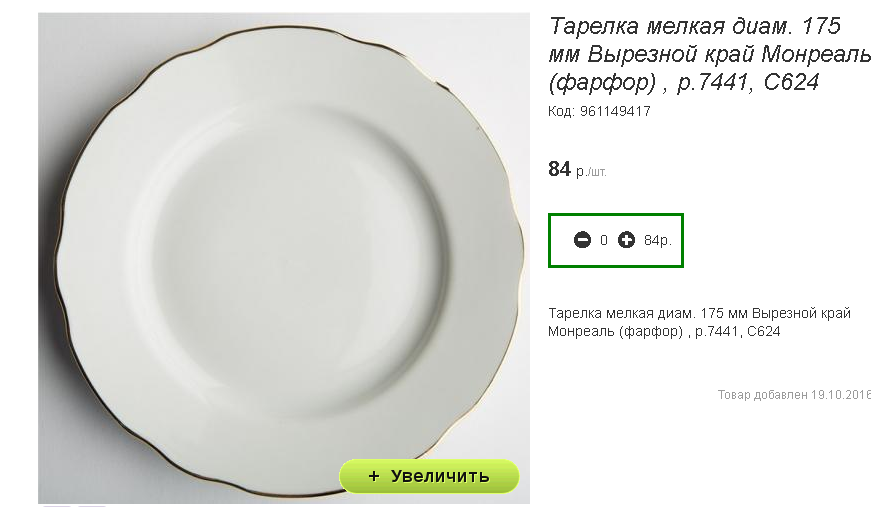Click the green-bordered quantity stepper box
This screenshot has height=507, width=871.
[615, 240]
